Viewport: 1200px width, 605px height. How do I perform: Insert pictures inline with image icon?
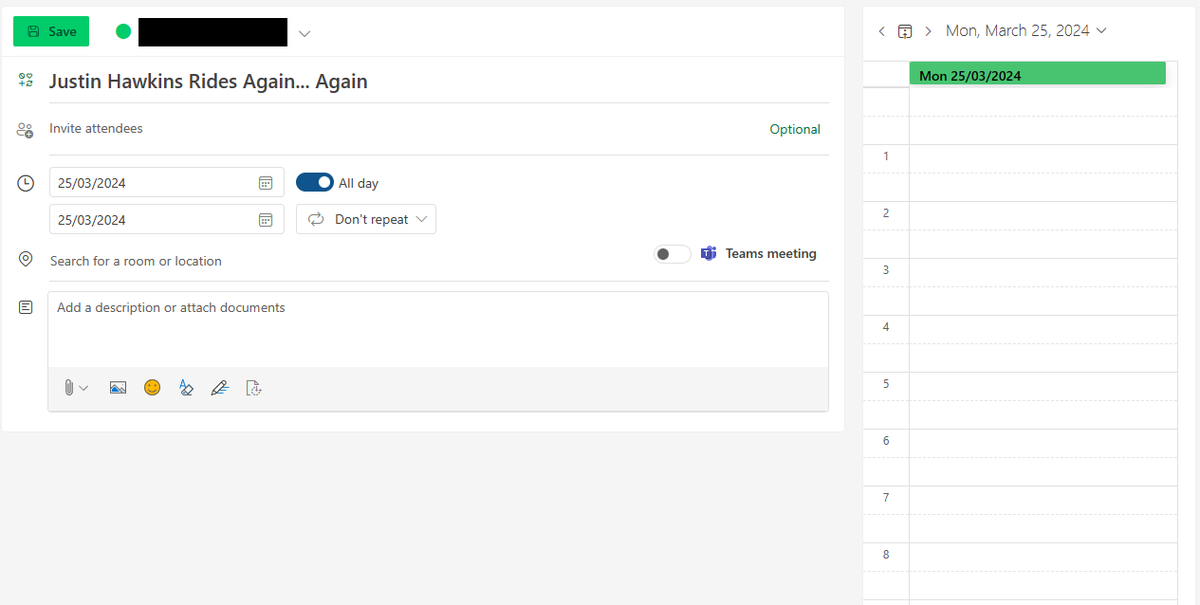118,388
